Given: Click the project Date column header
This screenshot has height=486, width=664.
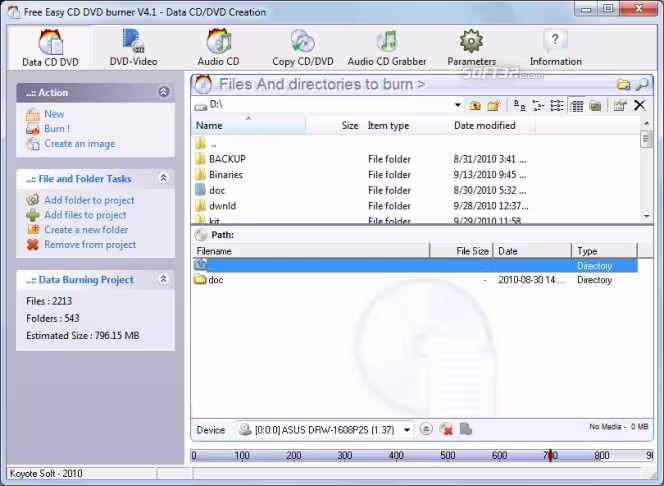Looking at the screenshot, I should coord(532,251).
